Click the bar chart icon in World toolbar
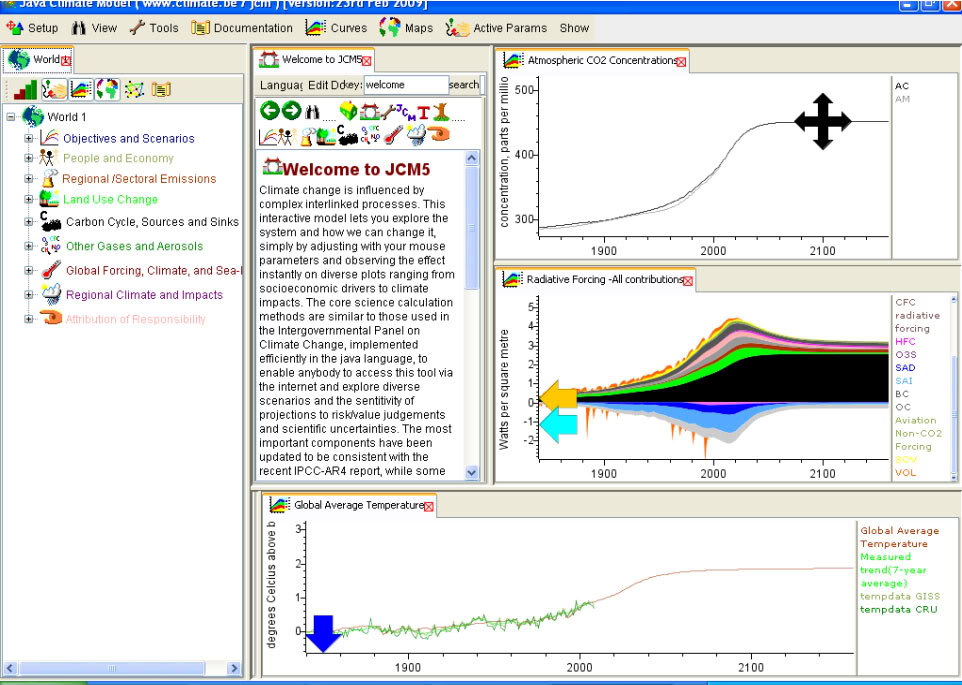This screenshot has width=962, height=685. 26,90
